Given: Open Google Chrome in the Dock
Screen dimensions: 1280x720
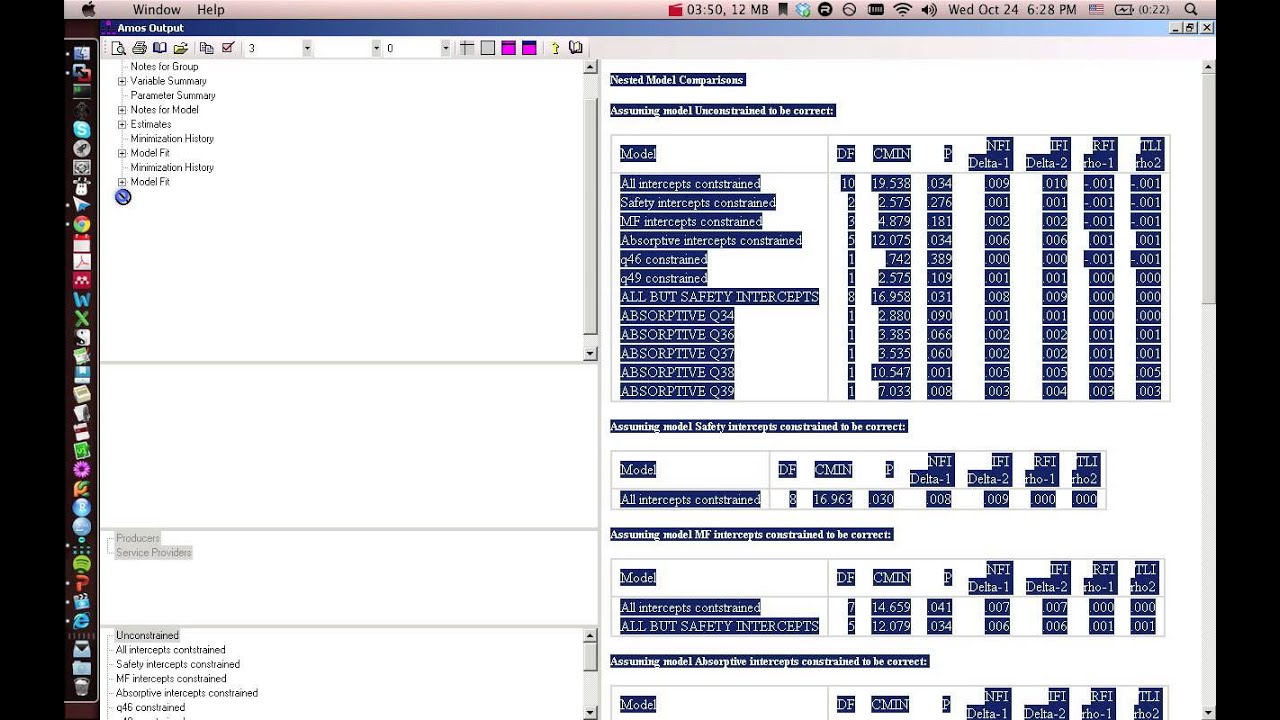Looking at the screenshot, I should point(82,225).
